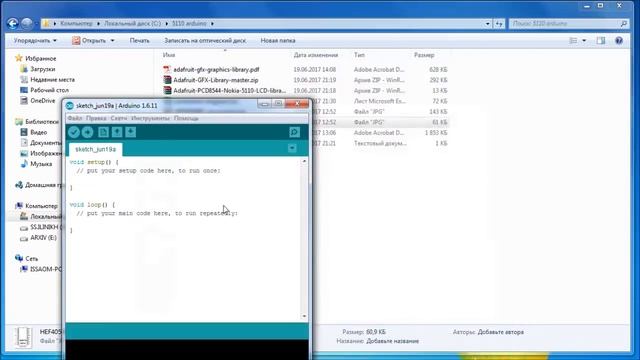This screenshot has height=360, width=640.
Task: Click the PDF icon of adafruit-gfx-graphics-library
Action: tap(167, 69)
